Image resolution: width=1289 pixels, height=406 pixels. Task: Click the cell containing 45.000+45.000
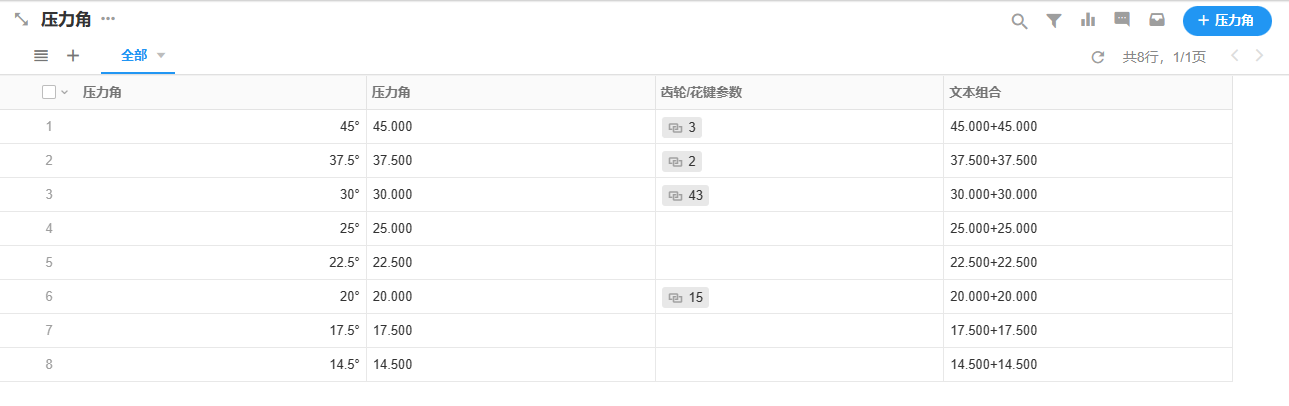[993, 127]
